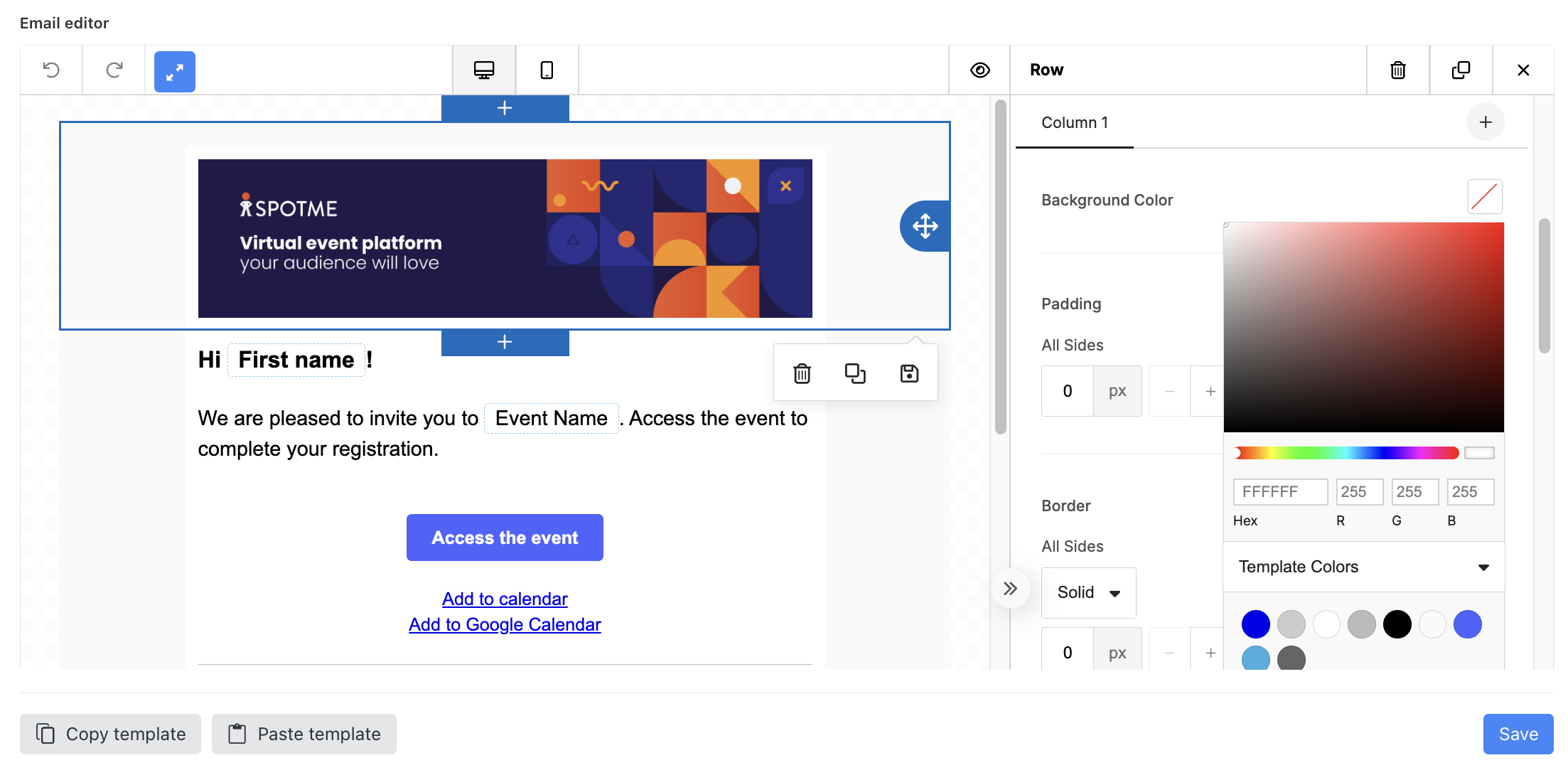
Task: Select the Column 1 tab
Action: (1075, 122)
